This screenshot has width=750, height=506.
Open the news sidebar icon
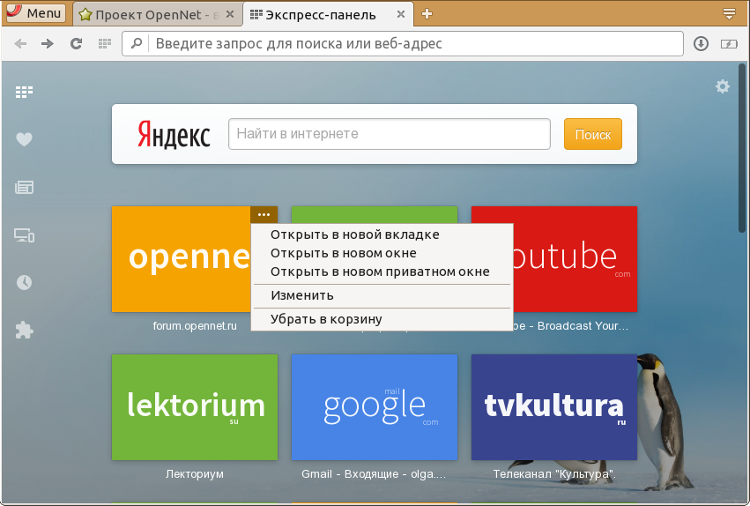[x=24, y=187]
